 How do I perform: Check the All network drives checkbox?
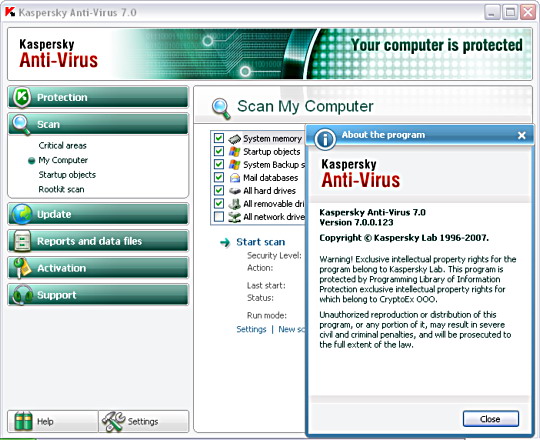point(219,217)
